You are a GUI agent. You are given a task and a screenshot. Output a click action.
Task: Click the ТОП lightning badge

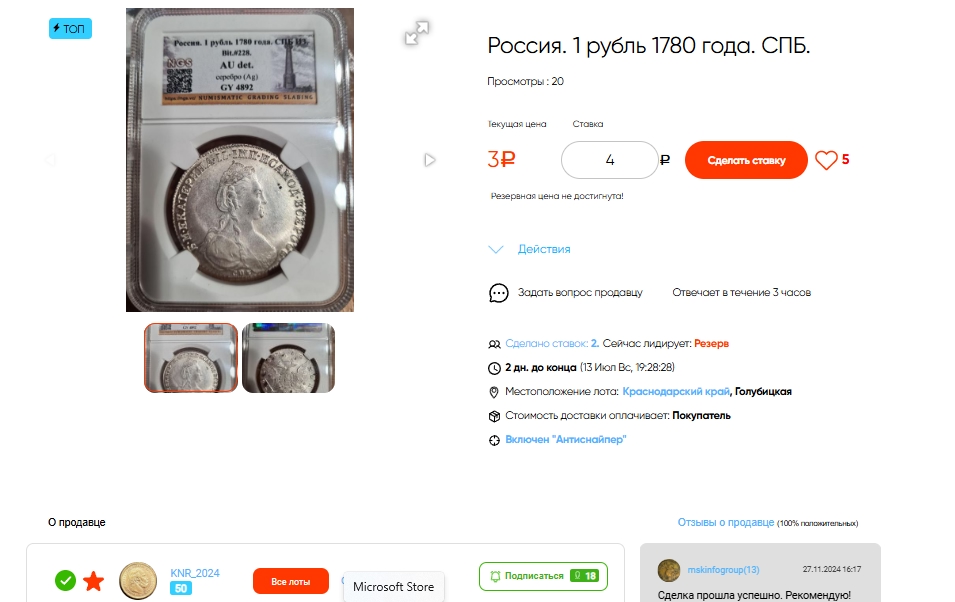[70, 29]
